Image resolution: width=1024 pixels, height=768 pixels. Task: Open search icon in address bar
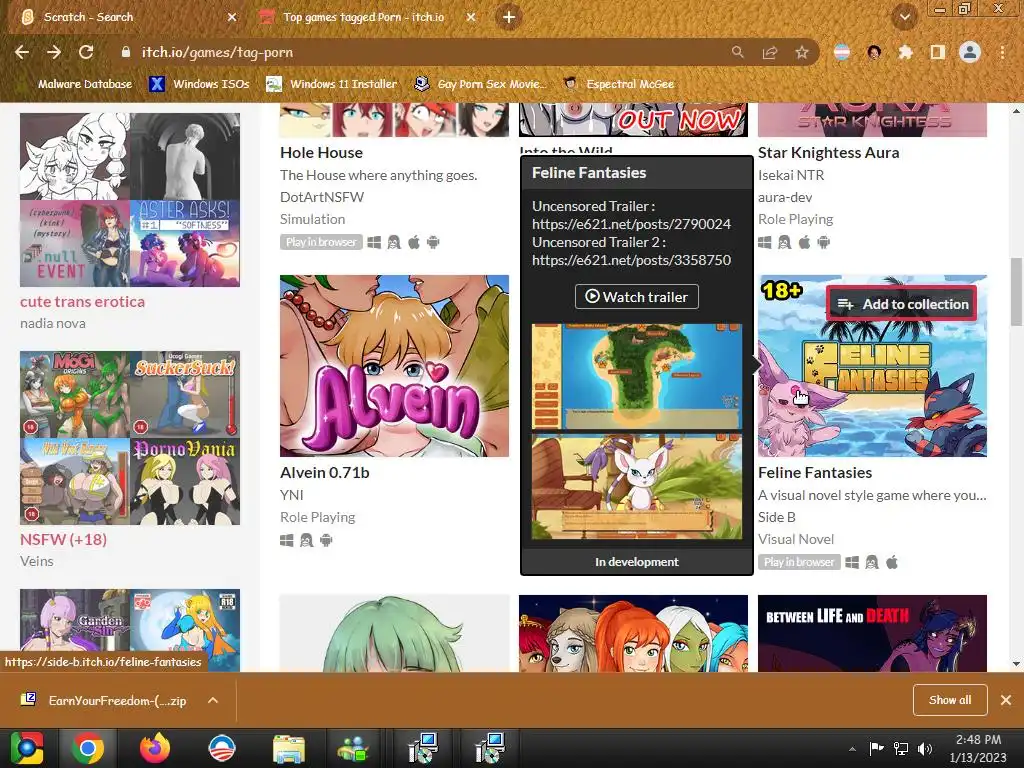click(737, 52)
